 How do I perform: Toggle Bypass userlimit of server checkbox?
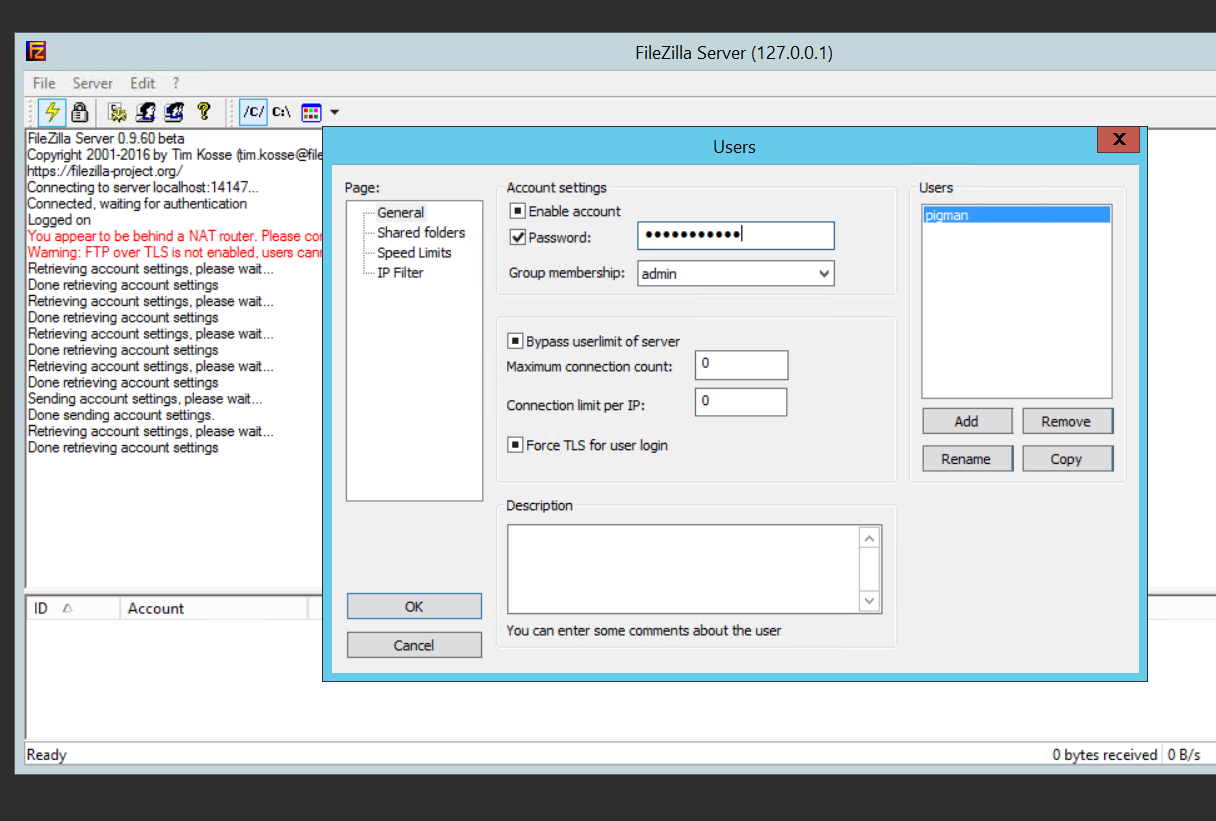516,341
